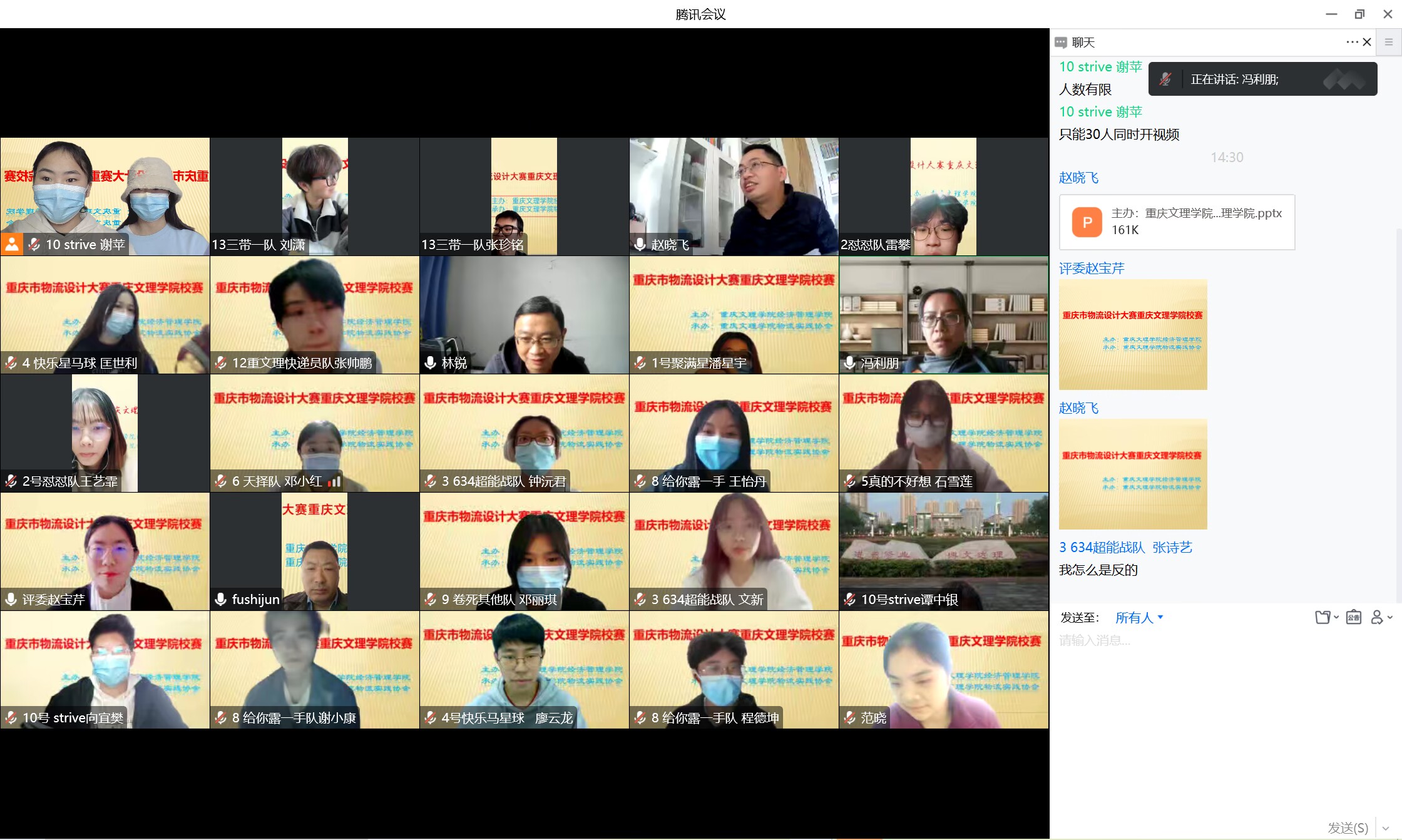Close the 聊天 chat panel
Viewport: 1402px width, 840px height.
(1367, 42)
